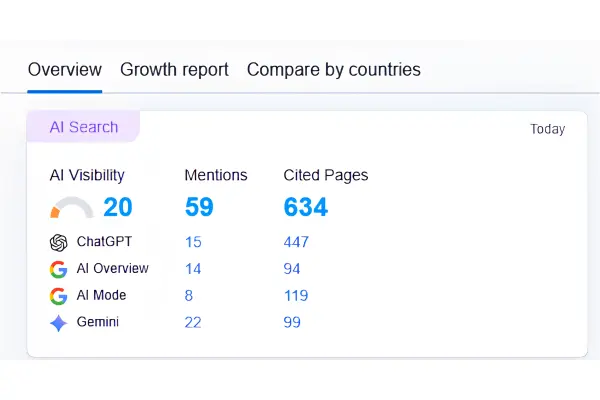Open AI Overview mentions value 14
The height and width of the screenshot is (400, 600).
(x=193, y=269)
